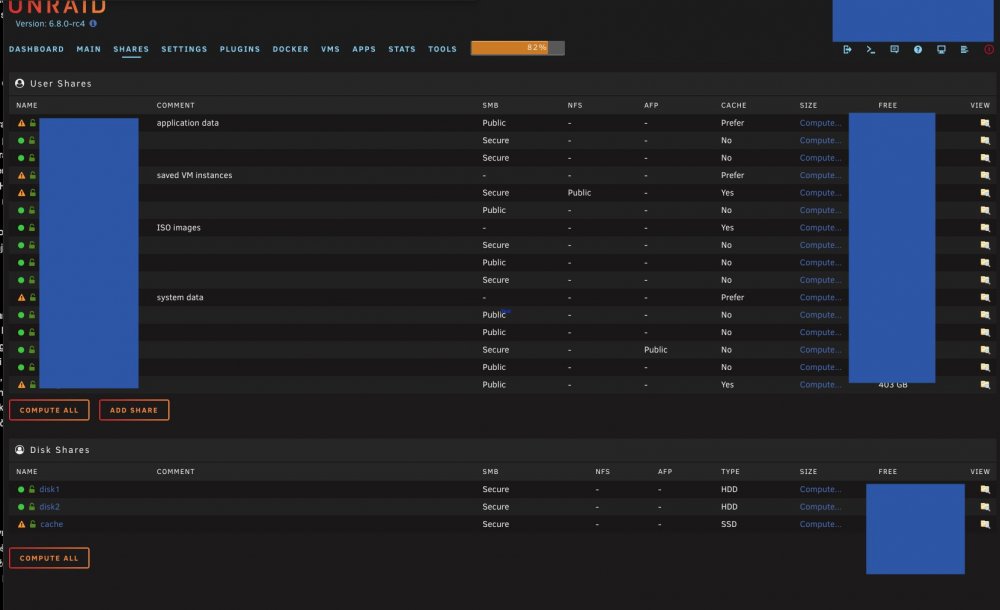Open the Plugins tab
1000x610 pixels.
[240, 49]
